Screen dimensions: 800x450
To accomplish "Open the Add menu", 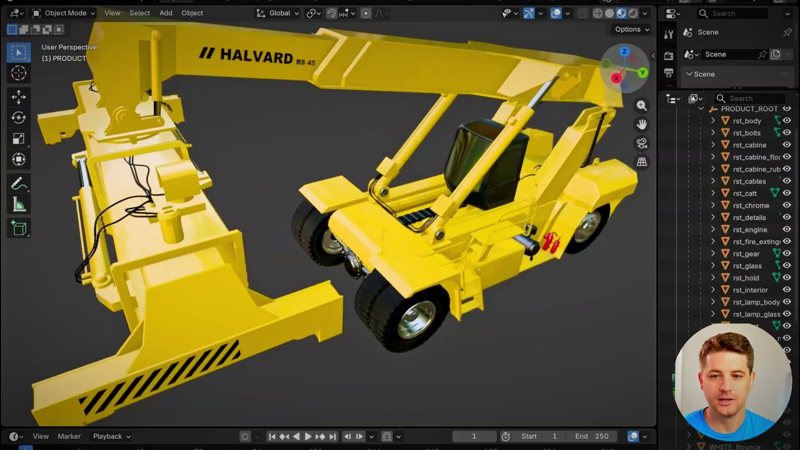I will click(x=166, y=13).
